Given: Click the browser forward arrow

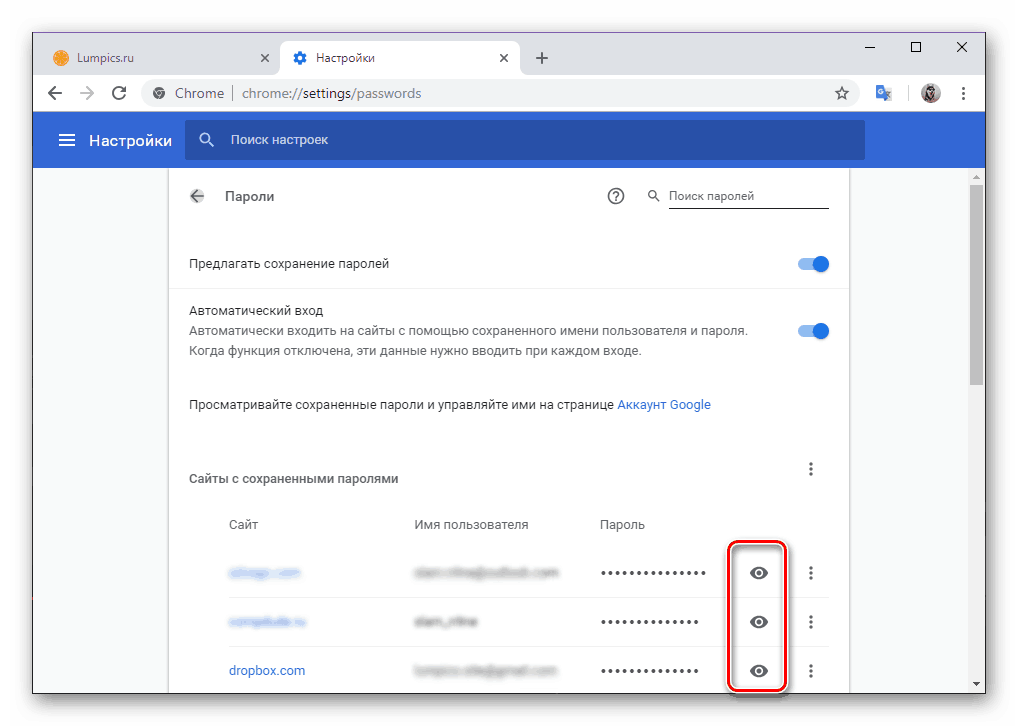Looking at the screenshot, I should pyautogui.click(x=87, y=94).
